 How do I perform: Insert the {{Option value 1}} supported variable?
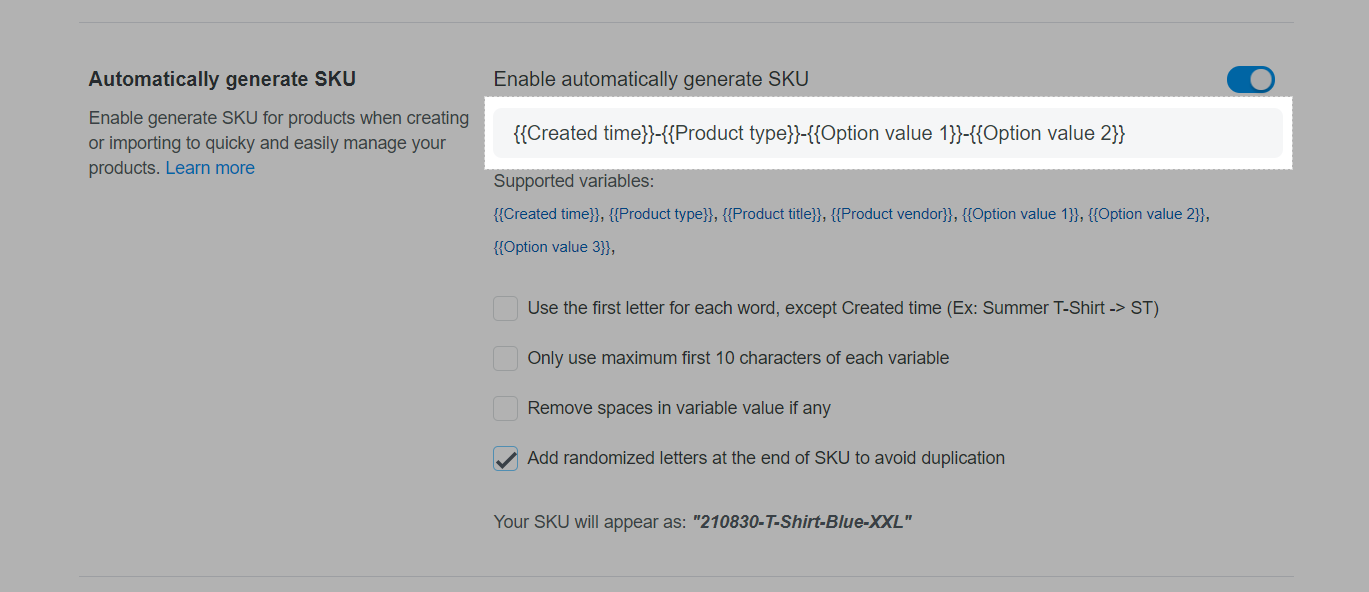tap(1020, 214)
